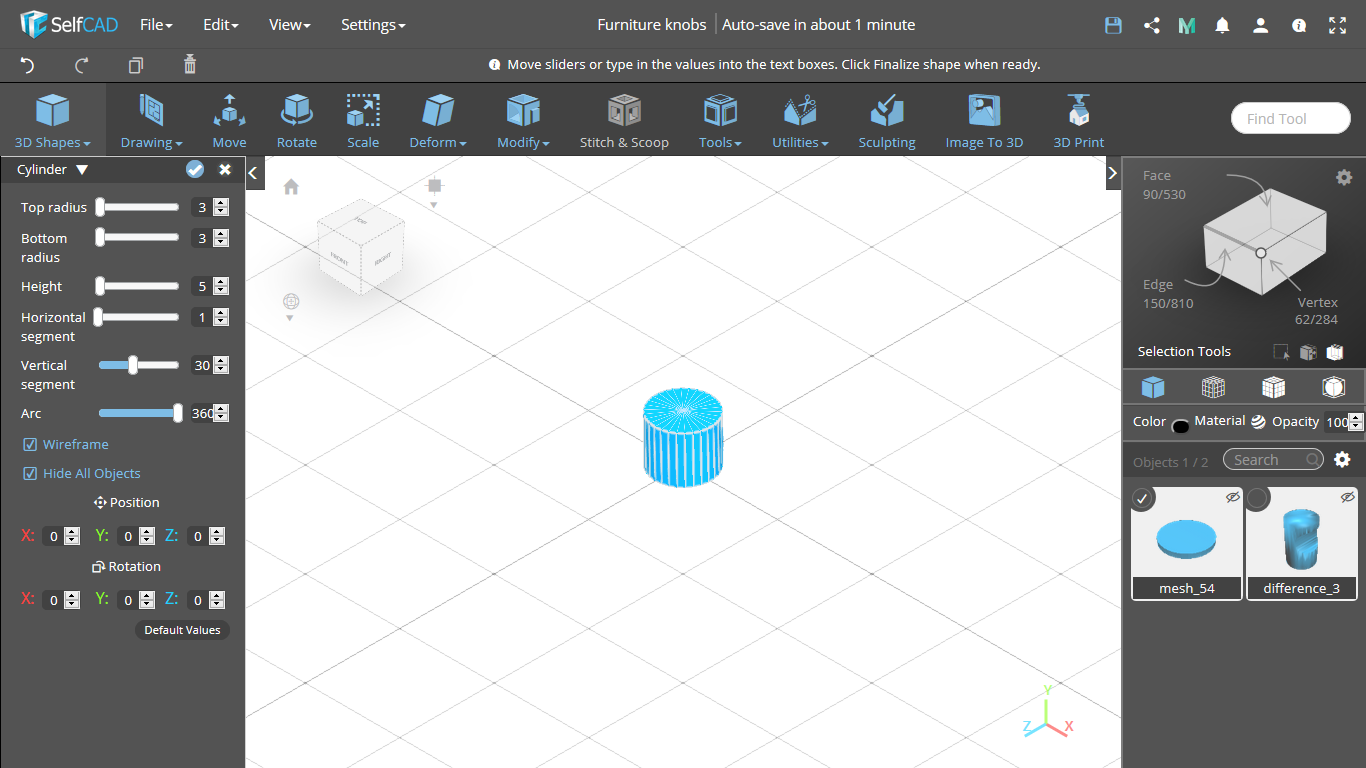Open the Sculpting tool
The height and width of the screenshot is (768, 1366).
pos(887,121)
